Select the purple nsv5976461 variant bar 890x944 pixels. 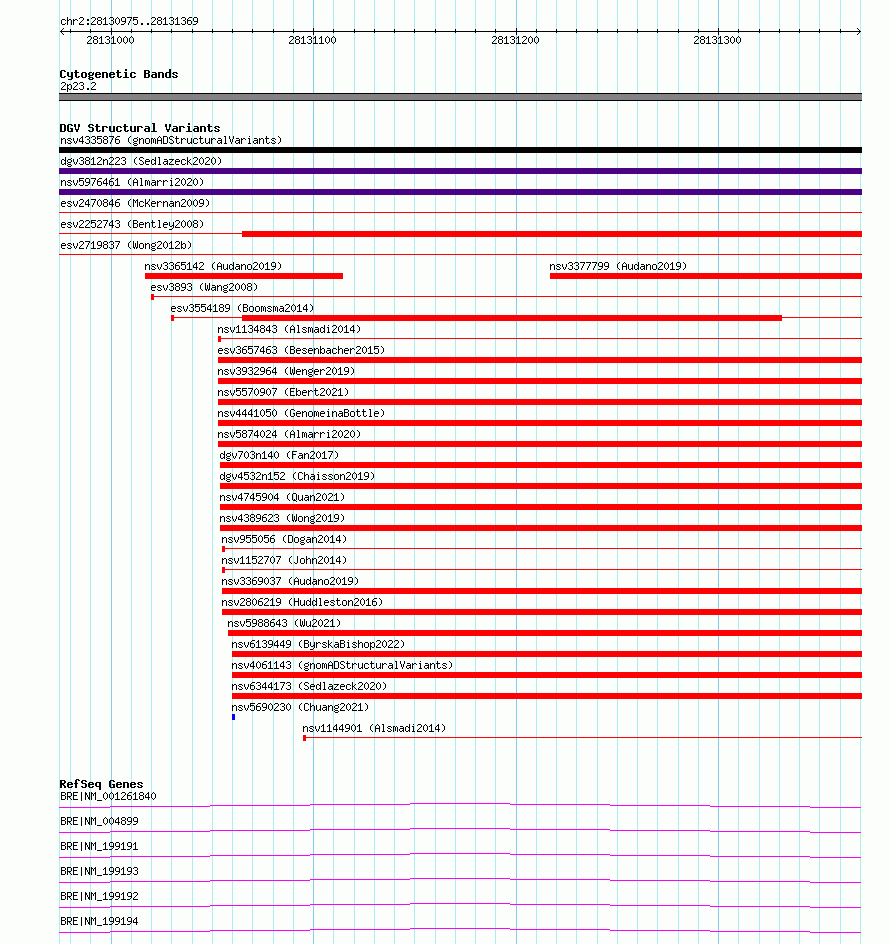click(x=461, y=192)
